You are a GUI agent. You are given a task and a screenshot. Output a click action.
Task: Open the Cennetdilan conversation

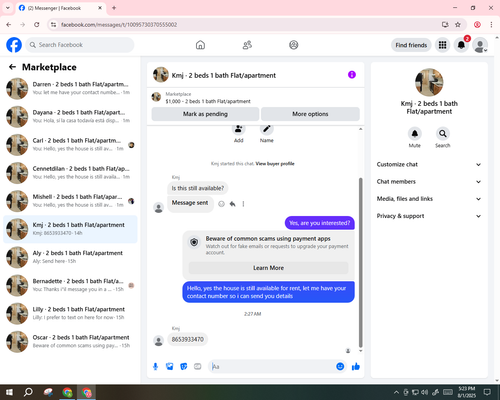point(70,173)
